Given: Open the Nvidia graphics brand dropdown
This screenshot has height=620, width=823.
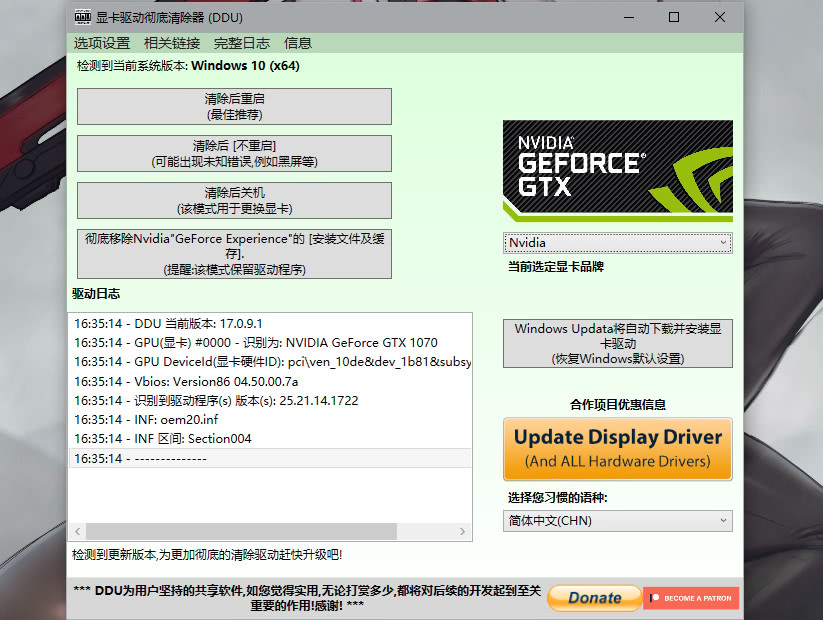Looking at the screenshot, I should click(618, 243).
